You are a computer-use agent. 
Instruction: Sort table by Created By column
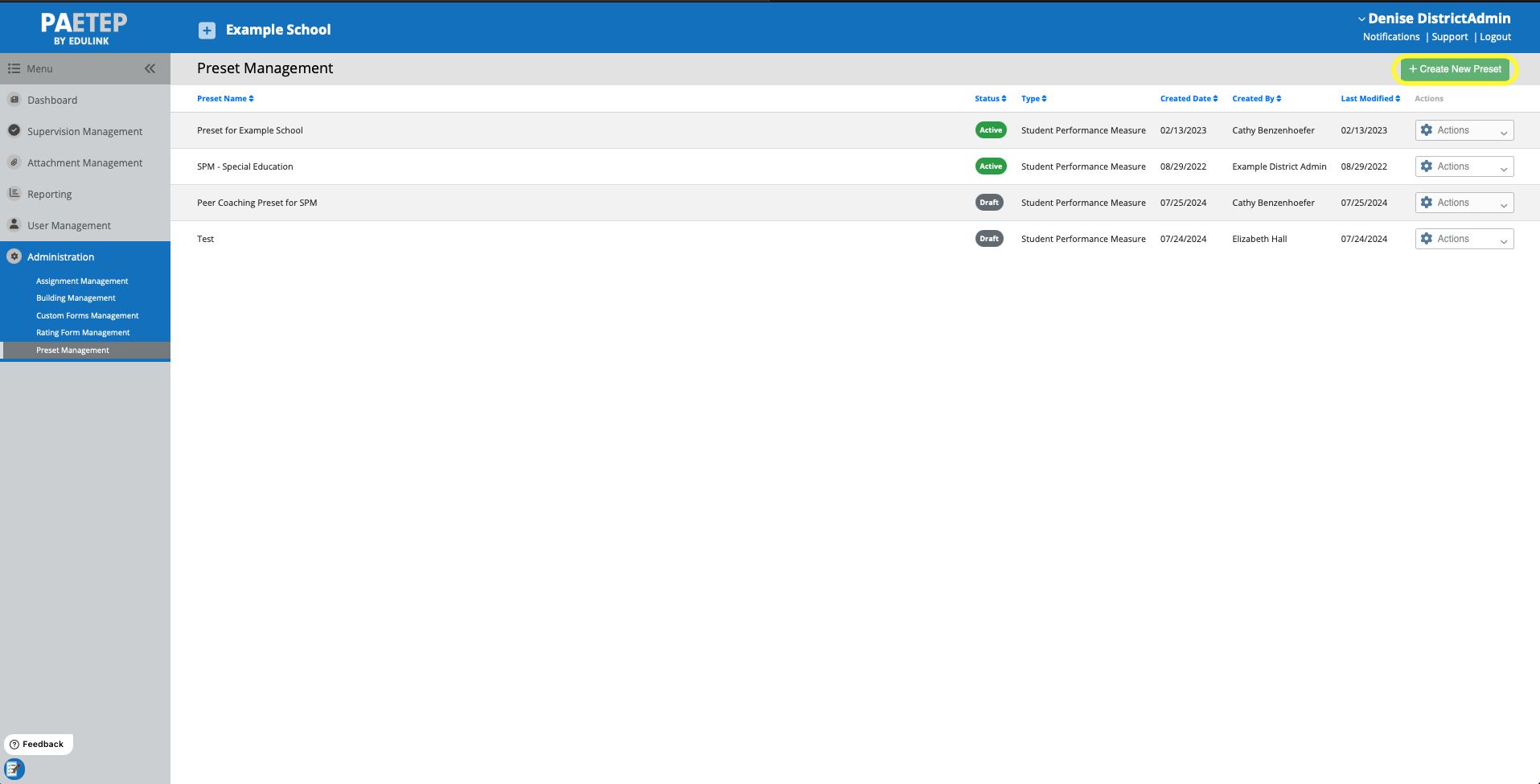tap(1257, 99)
